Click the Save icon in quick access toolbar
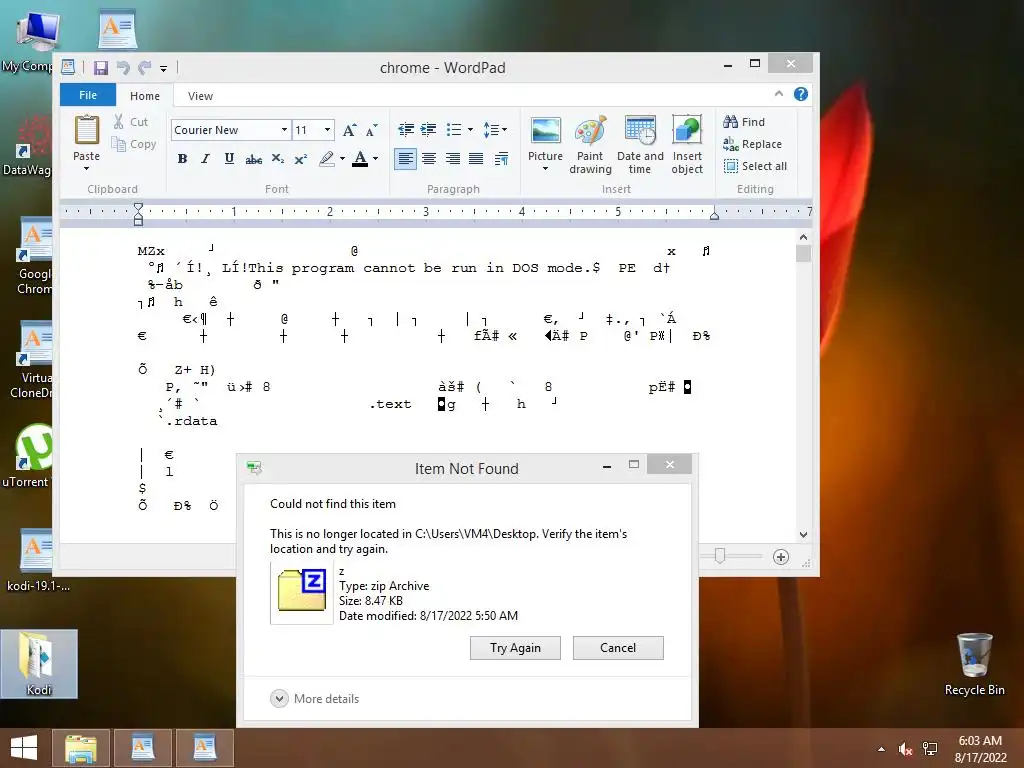 [101, 67]
